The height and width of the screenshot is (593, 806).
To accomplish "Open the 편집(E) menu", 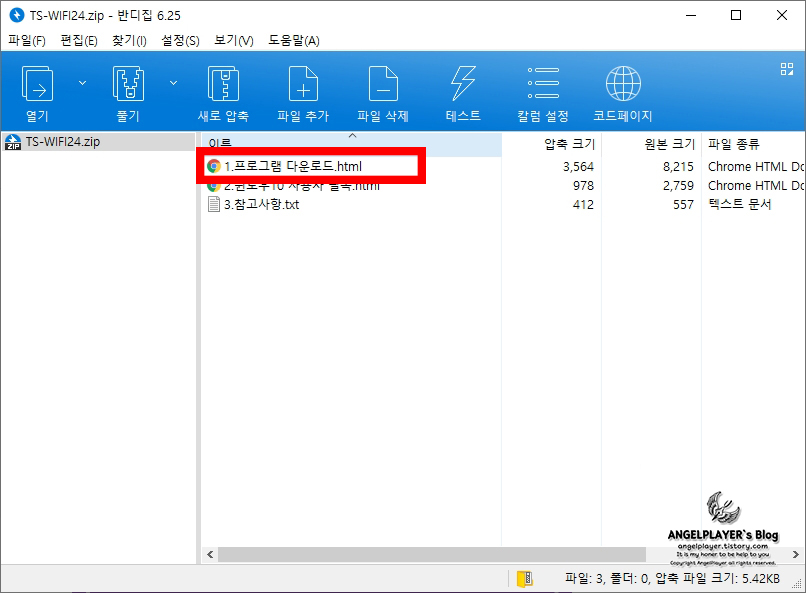I will click(79, 41).
